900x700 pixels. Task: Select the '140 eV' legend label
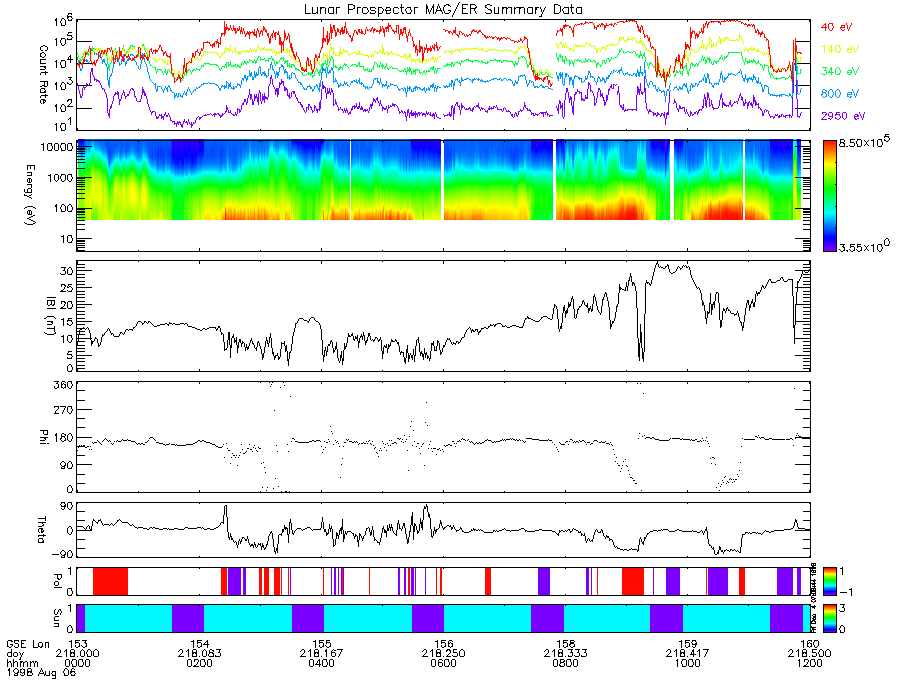tap(840, 49)
